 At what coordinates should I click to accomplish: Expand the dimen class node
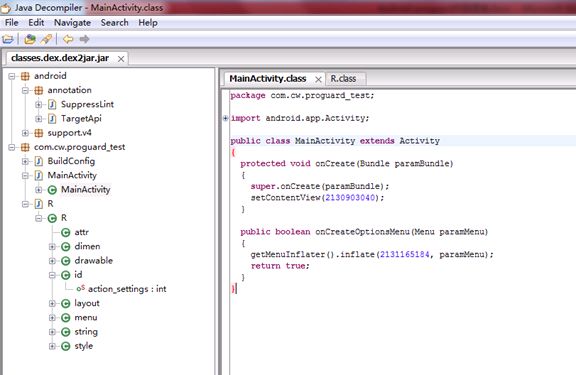point(52,247)
